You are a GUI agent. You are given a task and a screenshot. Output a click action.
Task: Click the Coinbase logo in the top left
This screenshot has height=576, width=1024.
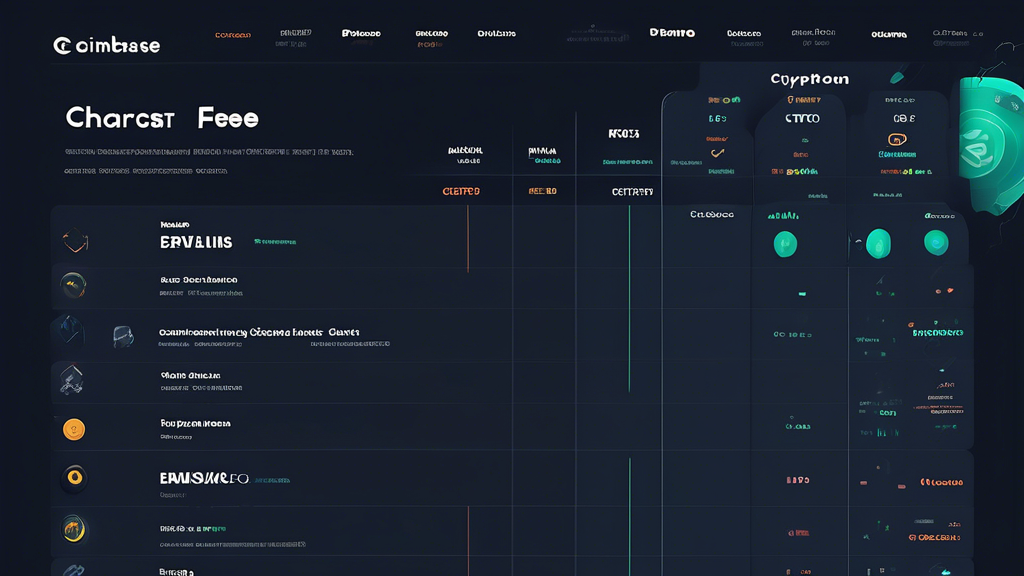[x=107, y=43]
